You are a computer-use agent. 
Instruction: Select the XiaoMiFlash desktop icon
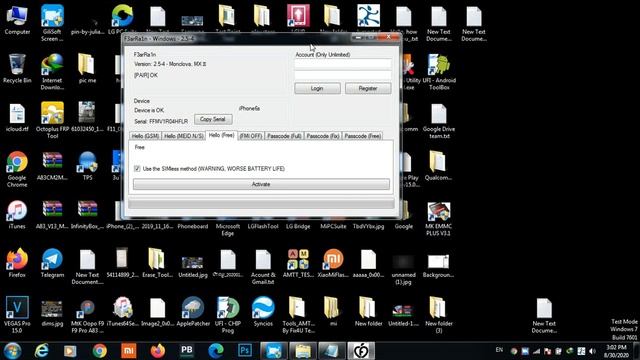tap(333, 263)
